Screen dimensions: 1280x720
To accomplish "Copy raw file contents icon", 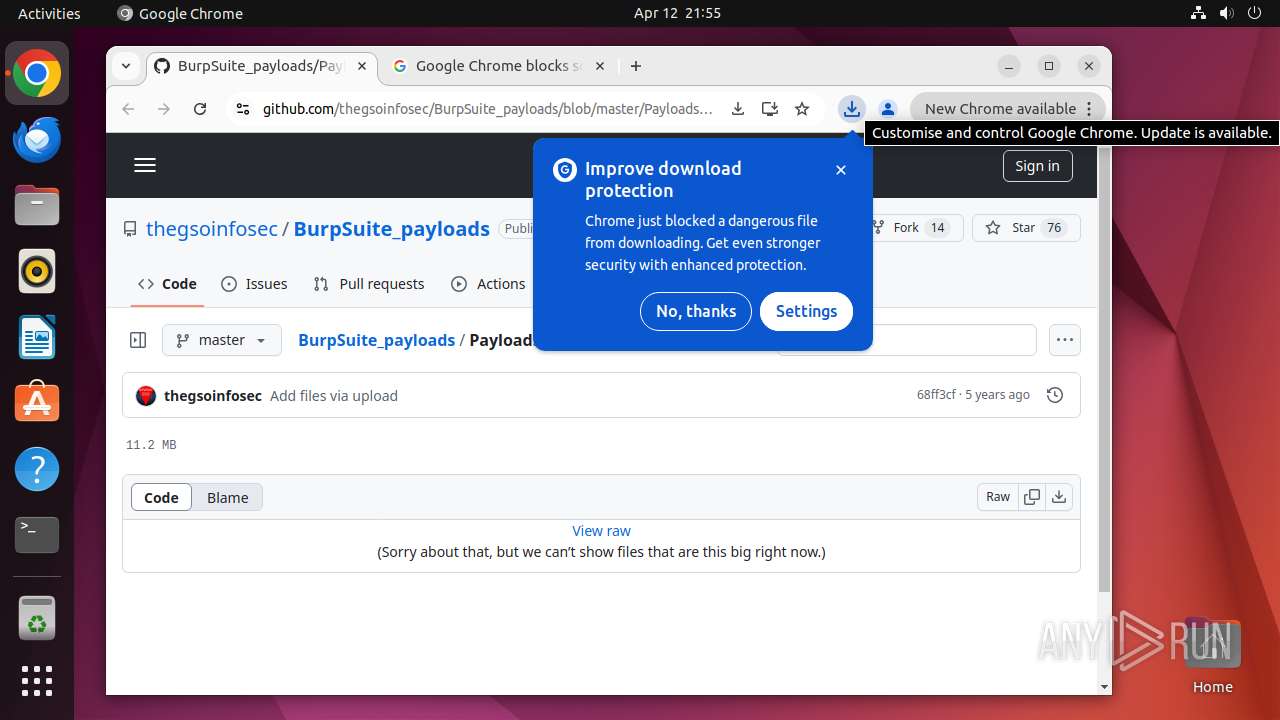I will coord(1032,497).
